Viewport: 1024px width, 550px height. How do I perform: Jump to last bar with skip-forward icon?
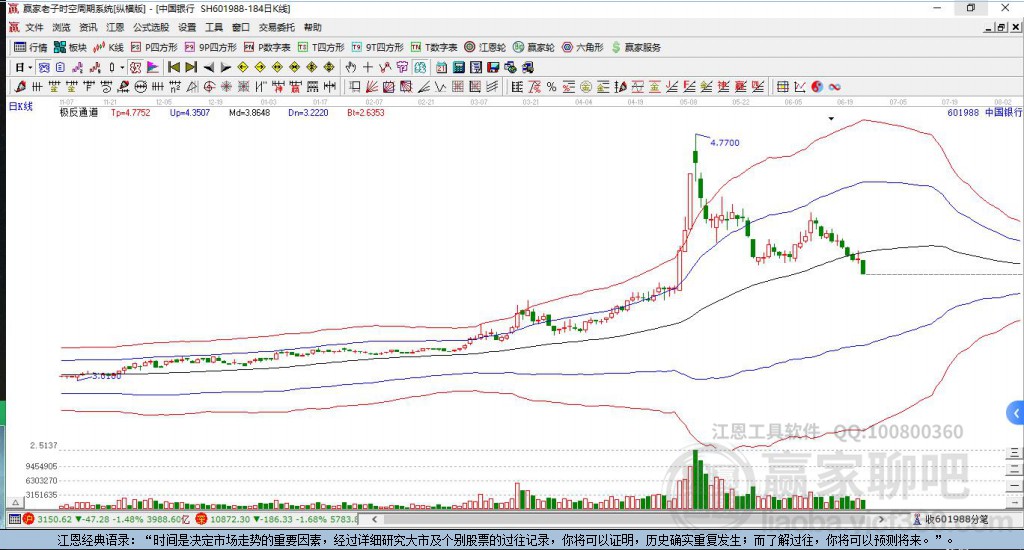click(191, 67)
